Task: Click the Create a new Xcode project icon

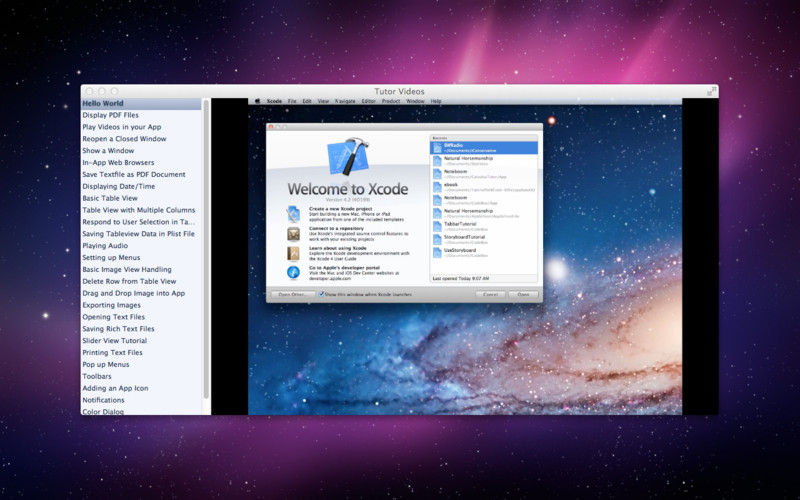Action: point(293,214)
